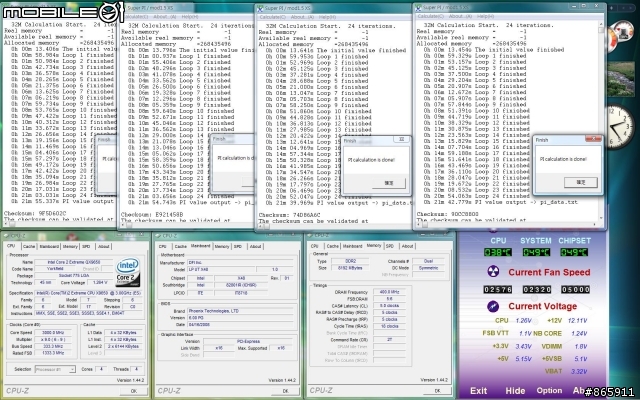Image resolution: width=640 pixels, height=400 pixels.
Task: Click the CPU meter gadget in the sidebar
Action: (x=618, y=36)
